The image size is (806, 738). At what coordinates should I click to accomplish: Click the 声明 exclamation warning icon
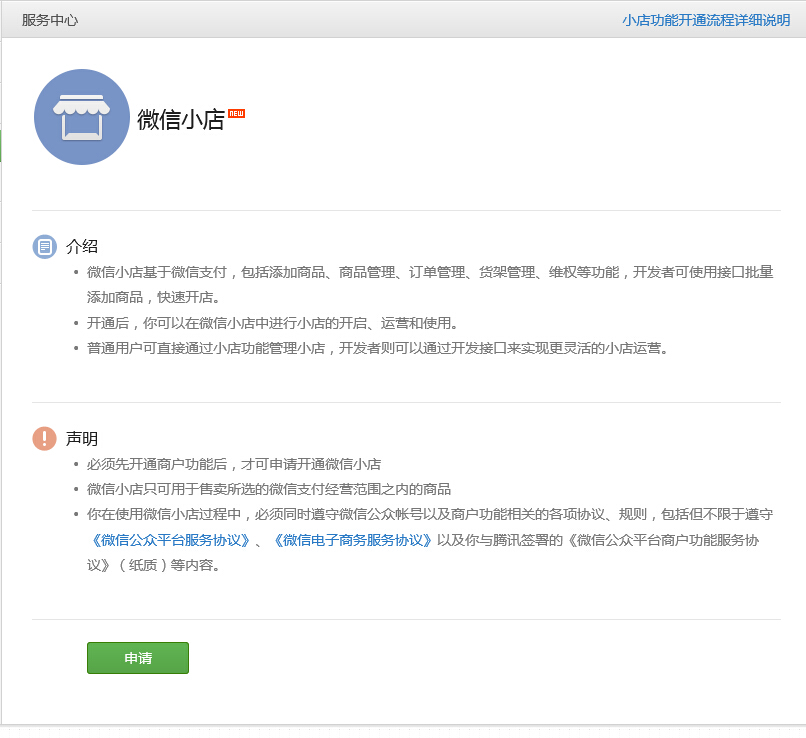[x=45, y=438]
